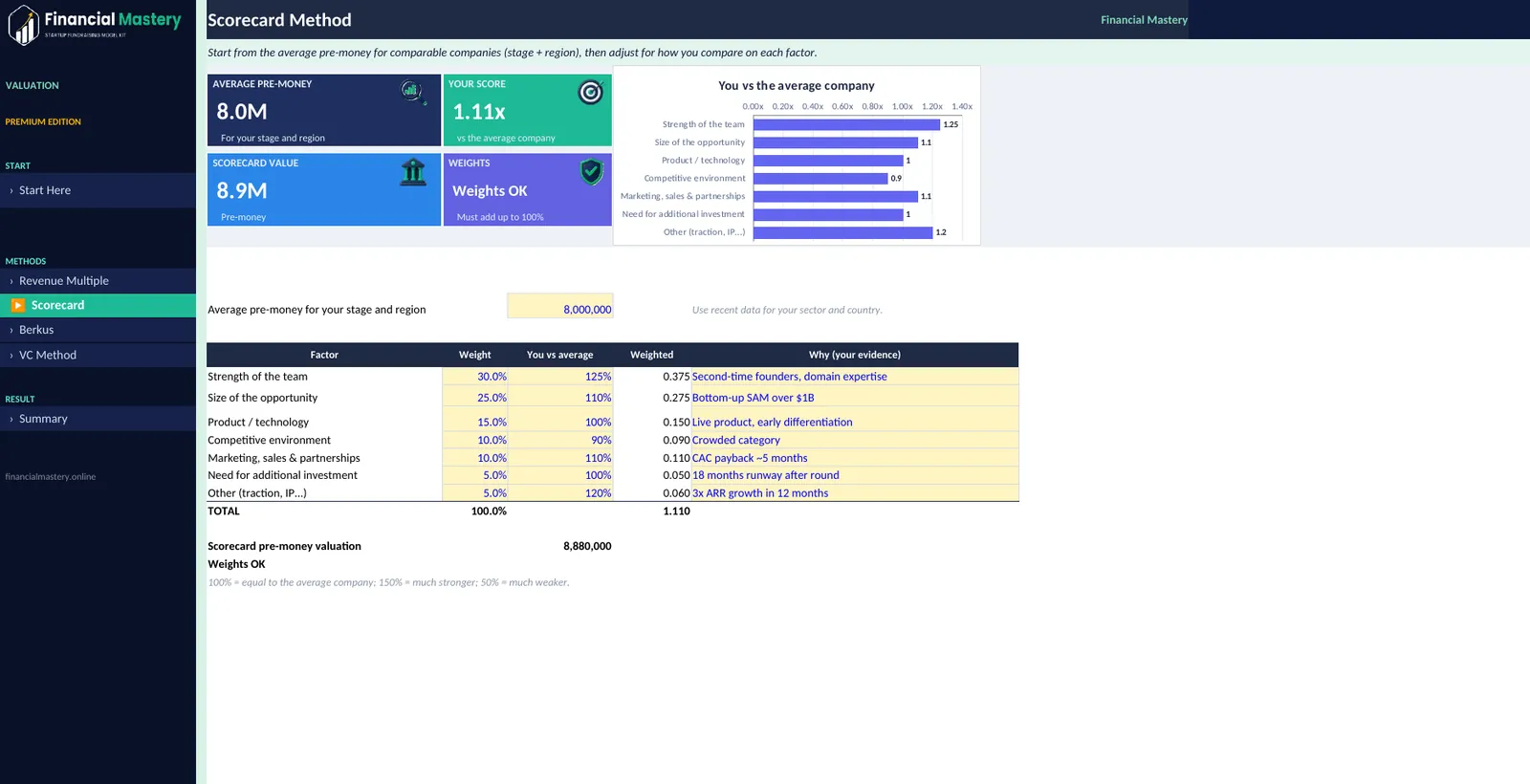Click the shield check icon on Weights card
Viewport: 1530px width, 784px height.
coord(592,172)
